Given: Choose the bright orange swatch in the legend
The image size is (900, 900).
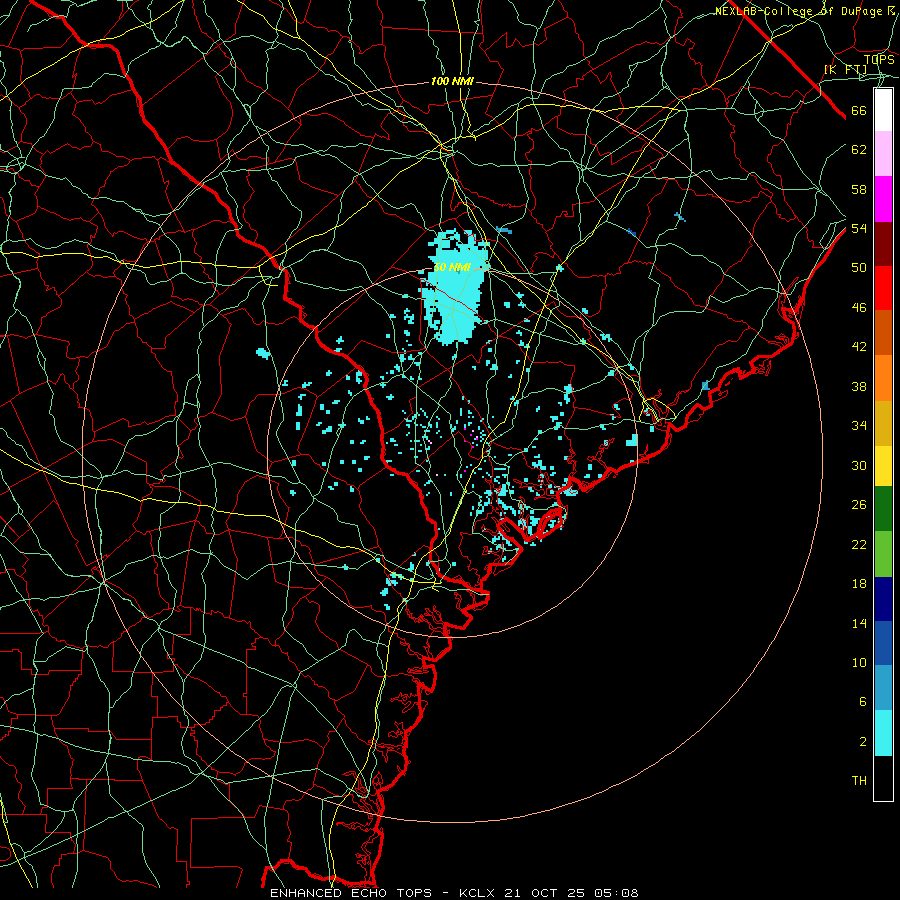Looking at the screenshot, I should [883, 378].
